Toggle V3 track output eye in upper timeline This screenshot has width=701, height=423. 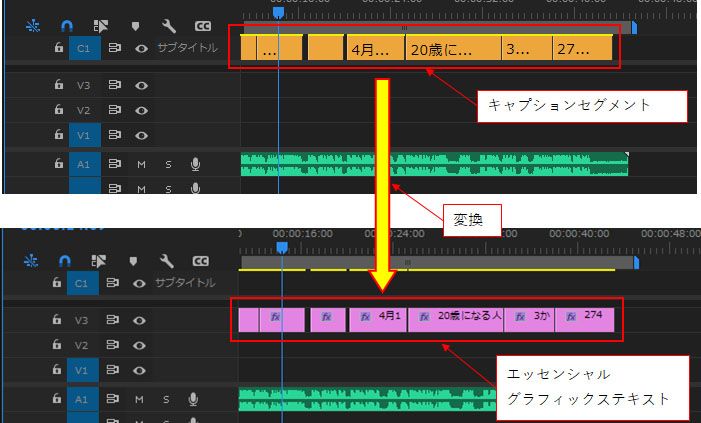(x=141, y=85)
